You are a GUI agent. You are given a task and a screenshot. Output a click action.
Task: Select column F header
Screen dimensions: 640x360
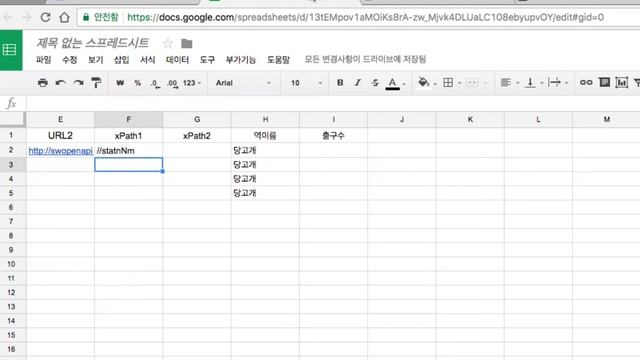coord(129,119)
